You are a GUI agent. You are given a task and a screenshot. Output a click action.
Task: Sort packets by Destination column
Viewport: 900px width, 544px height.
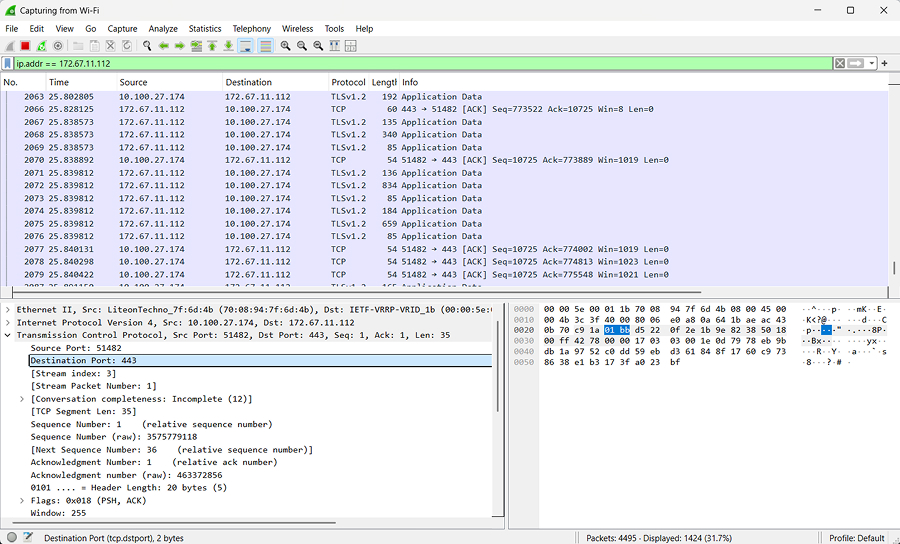276,82
